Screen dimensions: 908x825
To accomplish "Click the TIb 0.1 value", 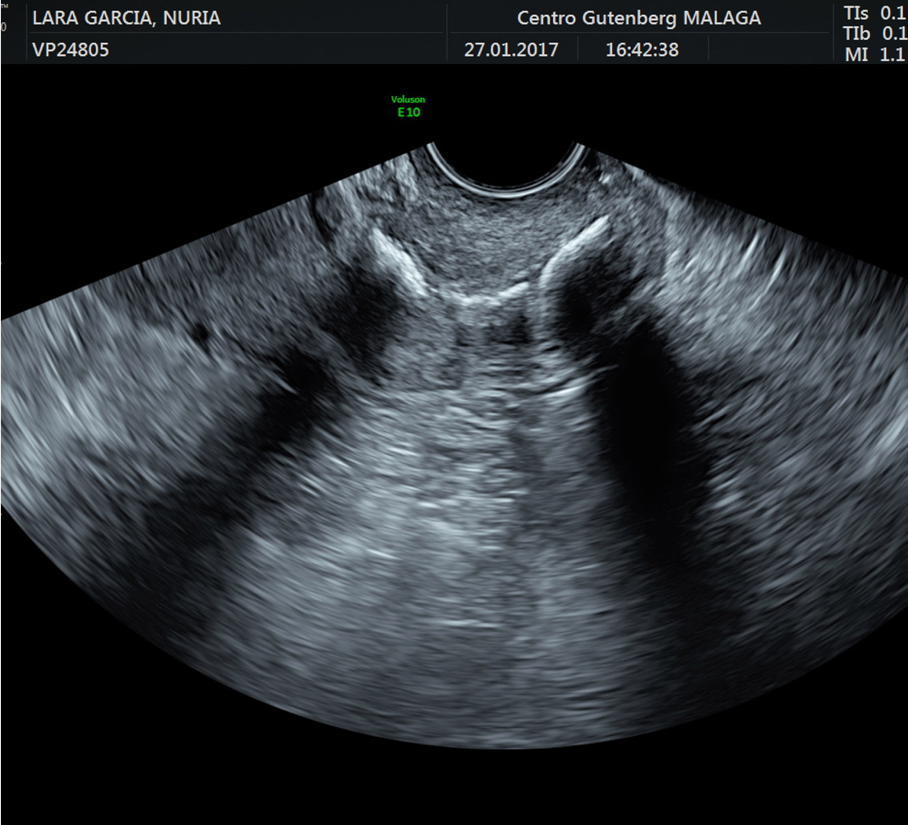I will click(x=875, y=34).
